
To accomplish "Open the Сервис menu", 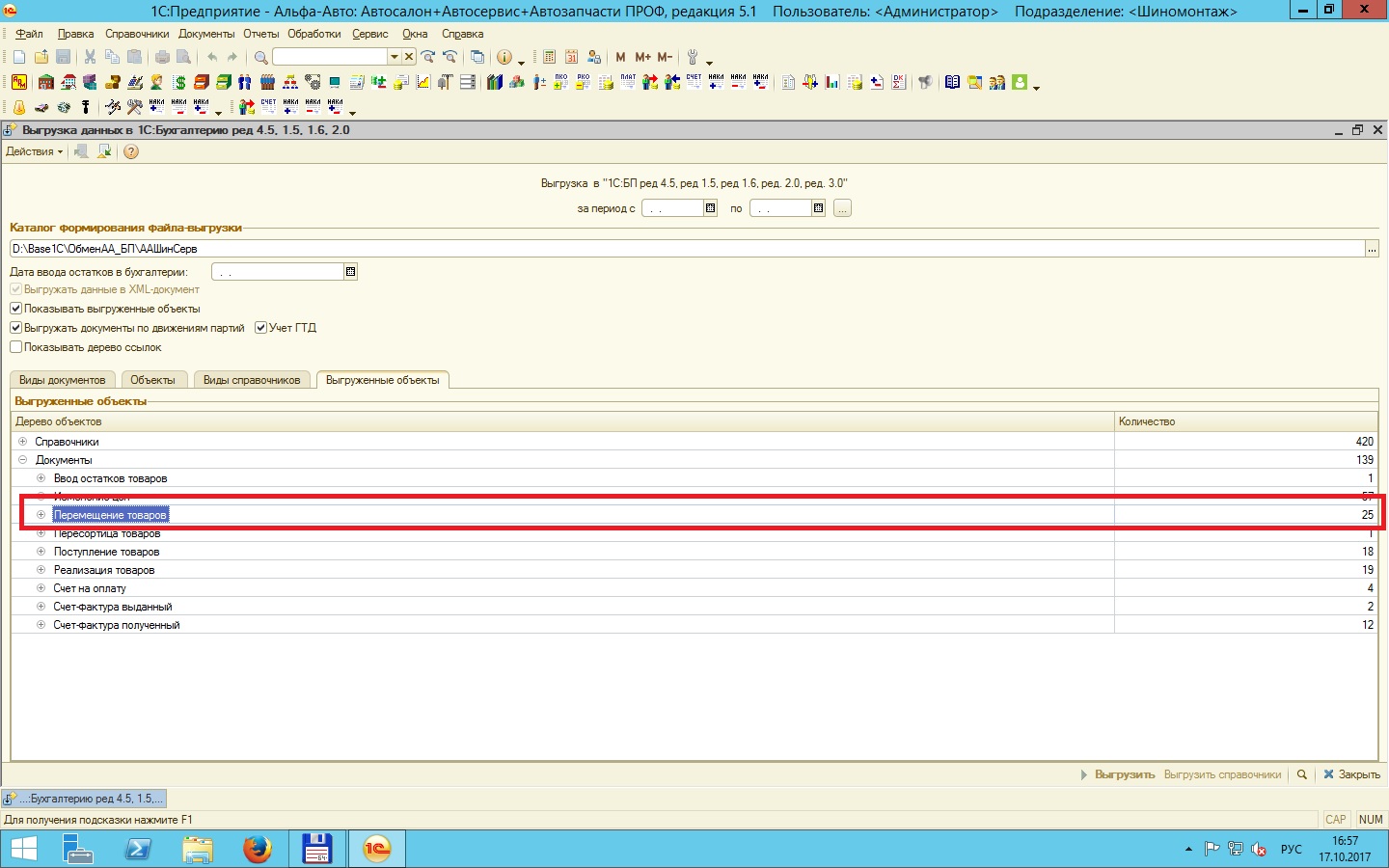I will (x=370, y=34).
